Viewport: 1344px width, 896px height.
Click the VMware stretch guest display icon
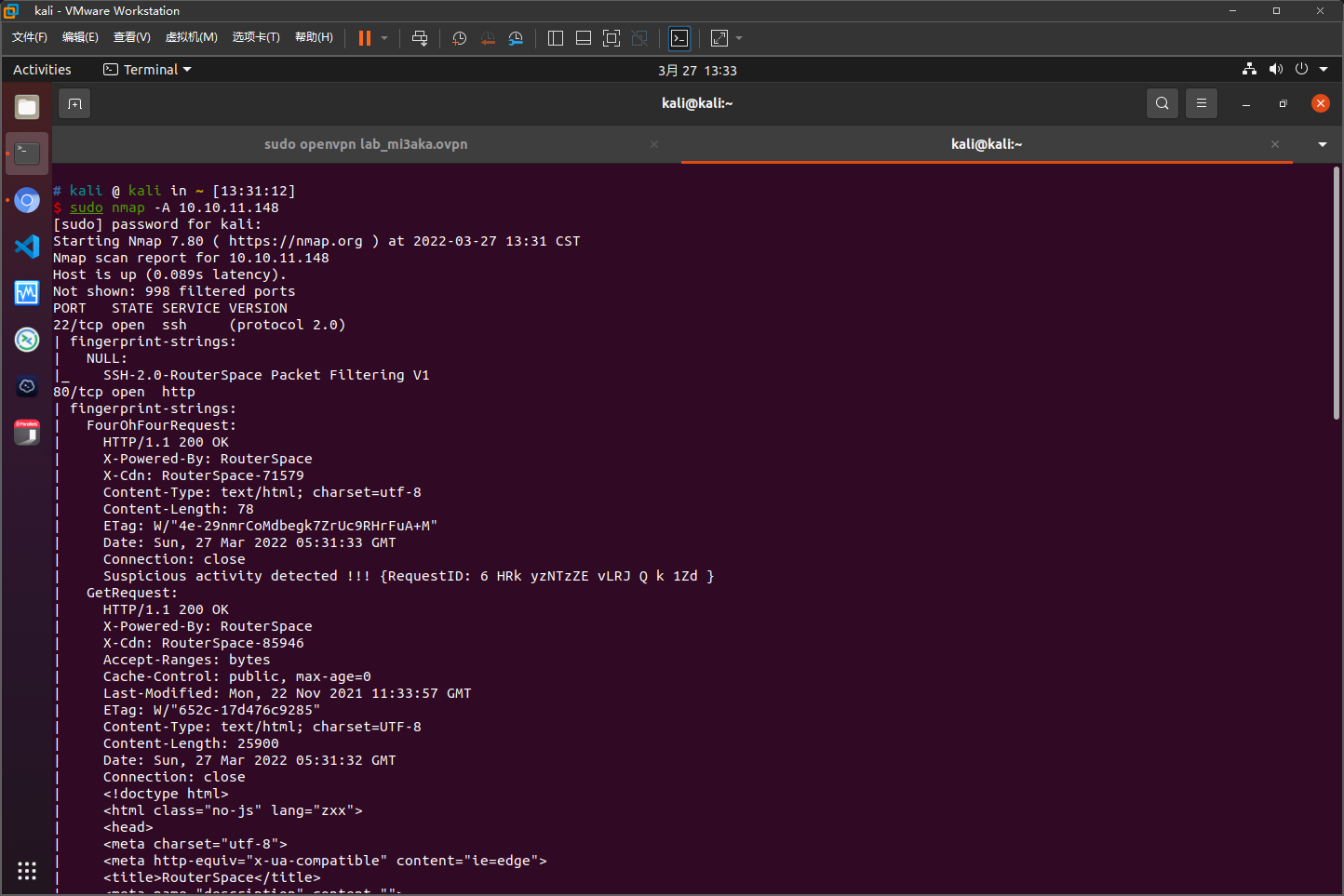[719, 38]
